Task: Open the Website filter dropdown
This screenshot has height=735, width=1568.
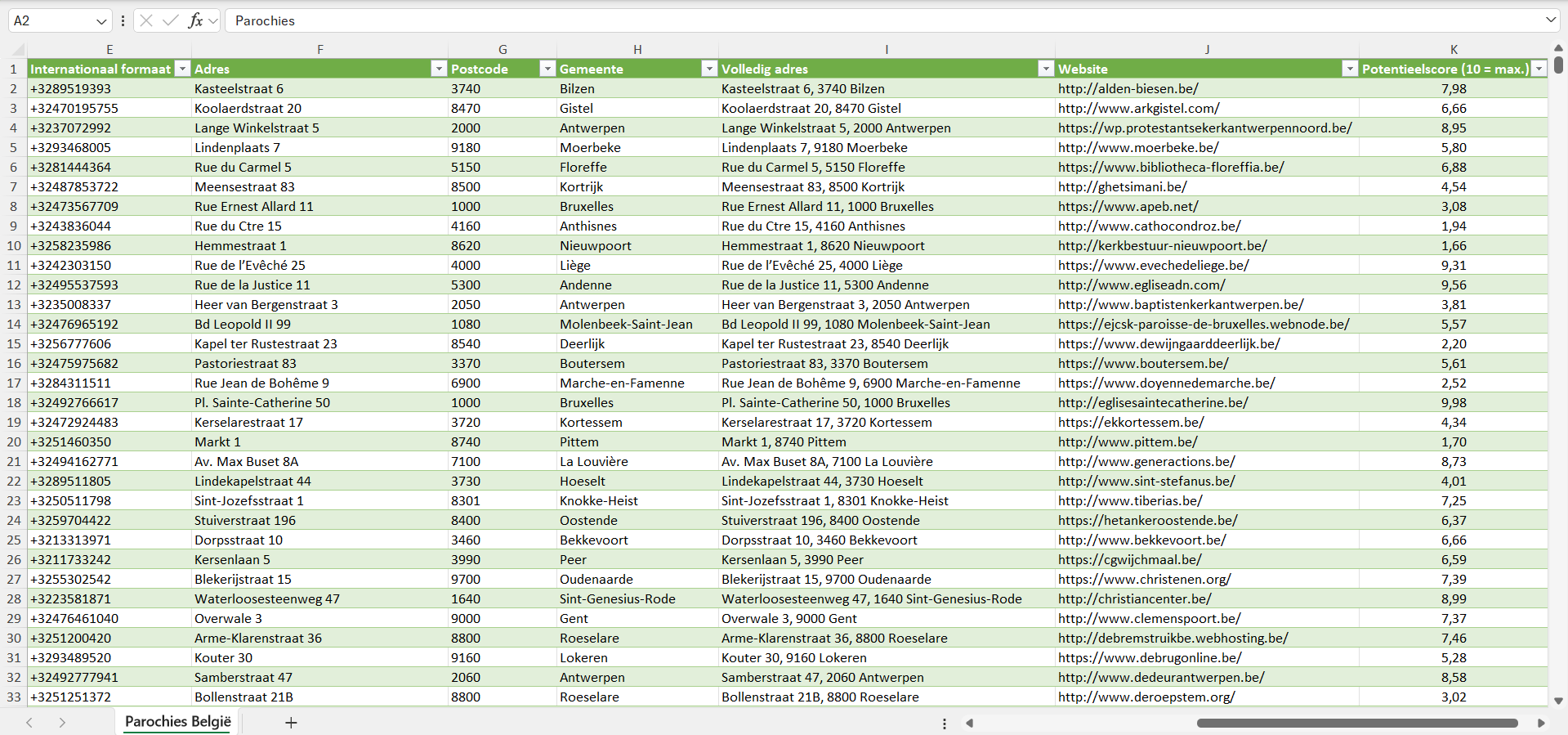Action: point(1350,69)
